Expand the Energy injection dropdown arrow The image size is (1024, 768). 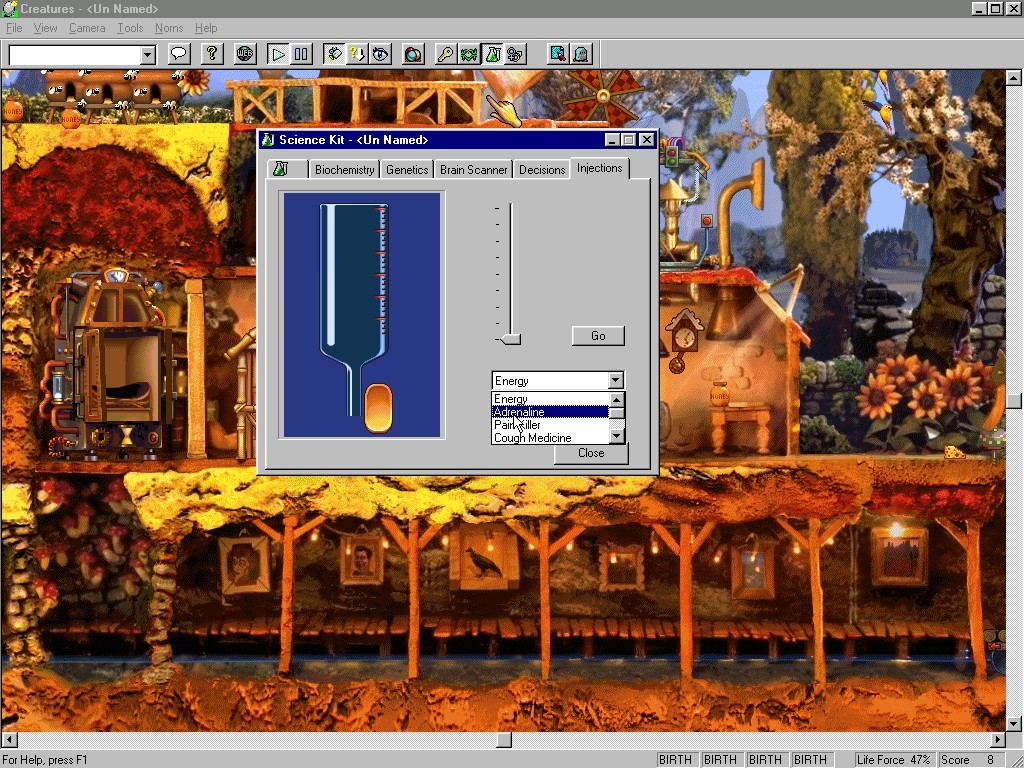[x=615, y=380]
